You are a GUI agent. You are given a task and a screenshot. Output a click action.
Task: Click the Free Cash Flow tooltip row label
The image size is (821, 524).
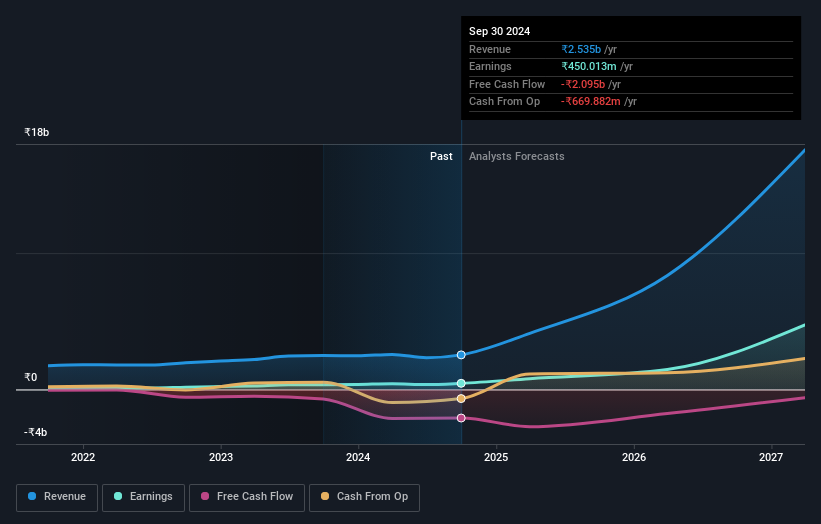pyautogui.click(x=507, y=84)
